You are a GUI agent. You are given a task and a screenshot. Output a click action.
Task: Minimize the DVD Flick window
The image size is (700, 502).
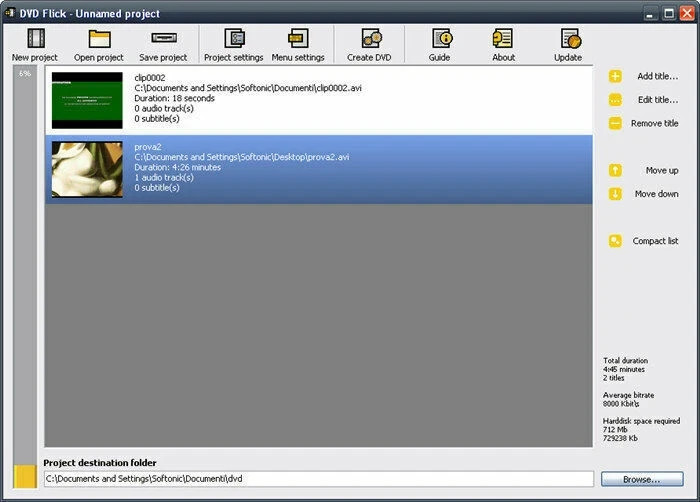coord(650,13)
